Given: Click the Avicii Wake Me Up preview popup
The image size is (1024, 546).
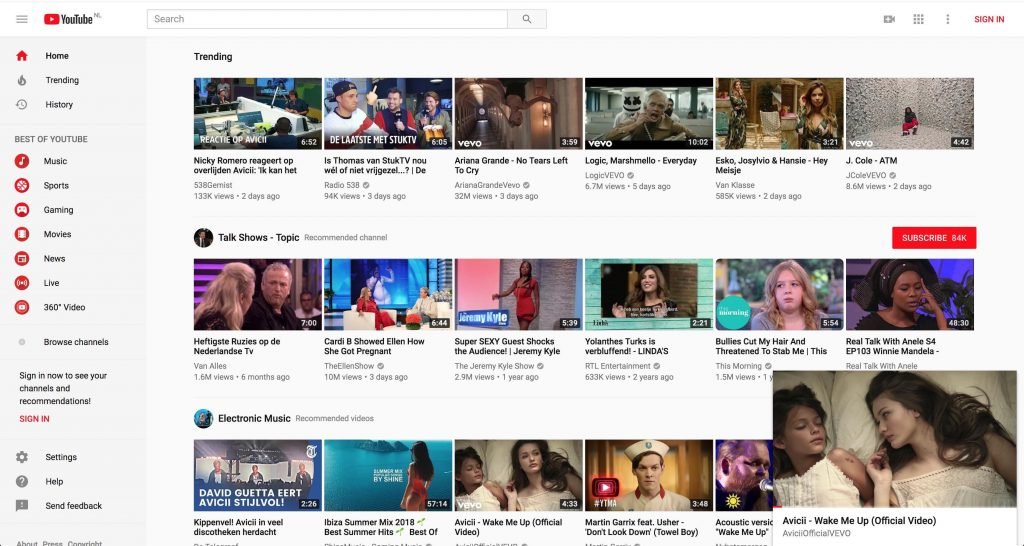Looking at the screenshot, I should coord(895,440).
